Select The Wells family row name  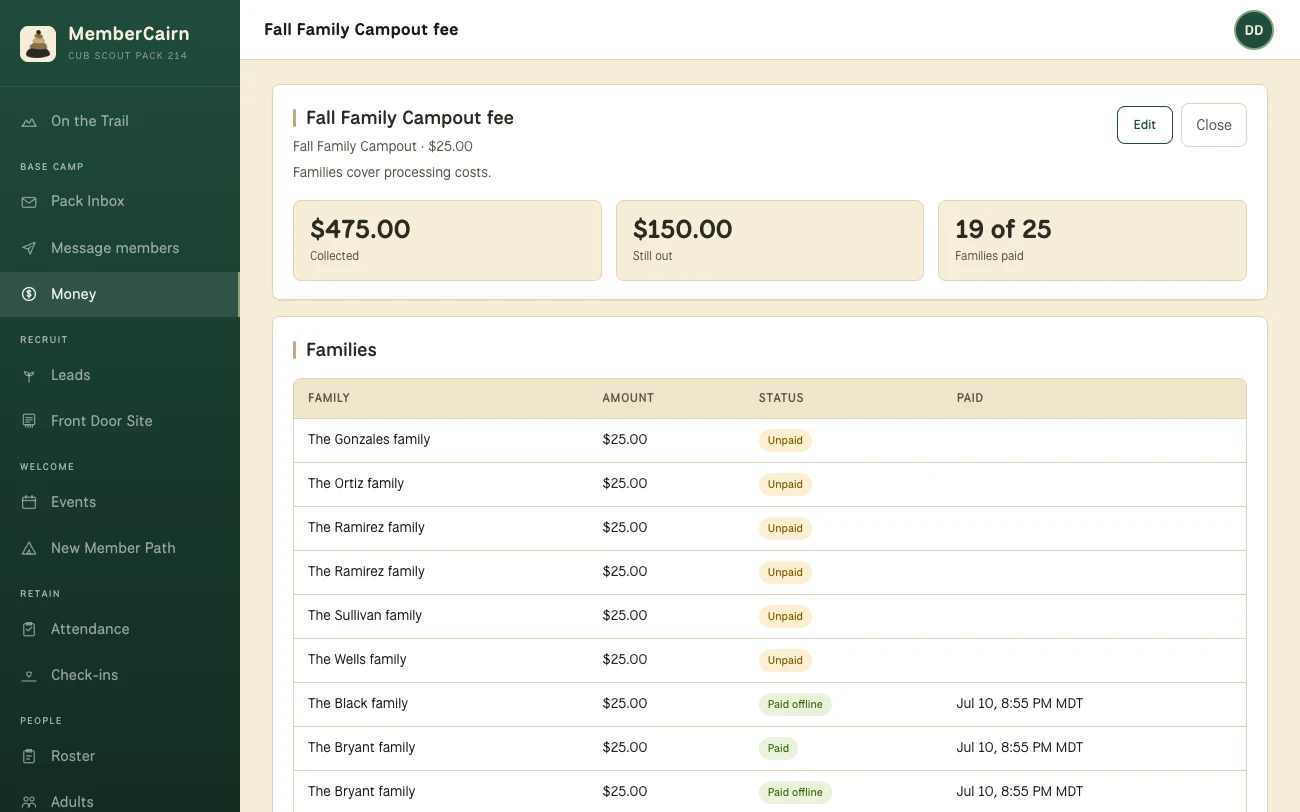[357, 660]
